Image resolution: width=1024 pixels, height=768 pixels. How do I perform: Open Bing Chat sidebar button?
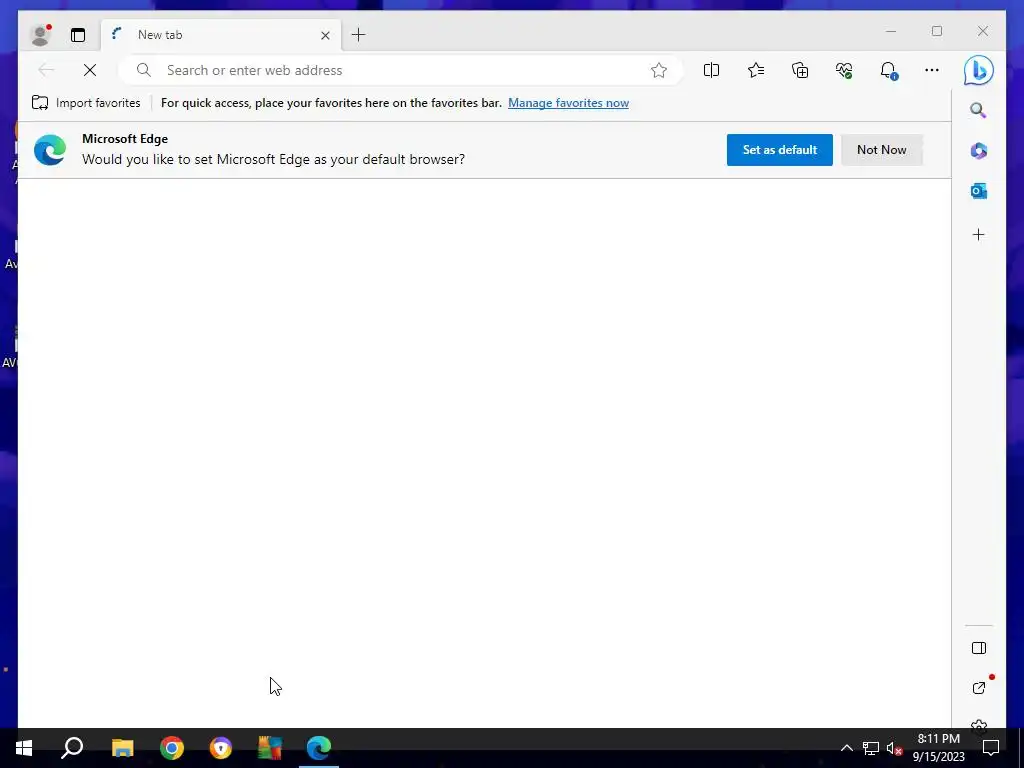(978, 71)
